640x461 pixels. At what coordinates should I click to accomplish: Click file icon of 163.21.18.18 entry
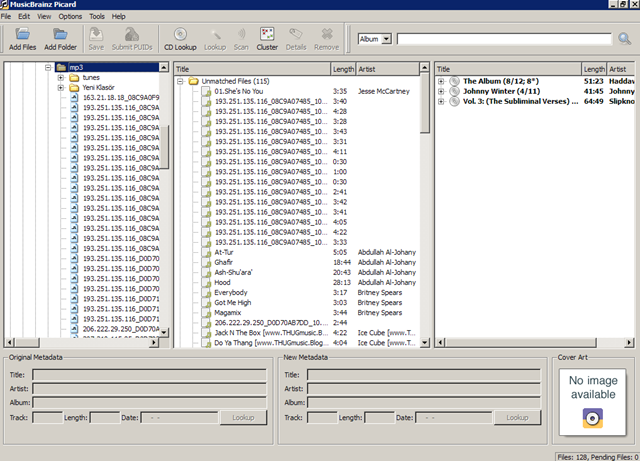pyautogui.click(x=74, y=98)
